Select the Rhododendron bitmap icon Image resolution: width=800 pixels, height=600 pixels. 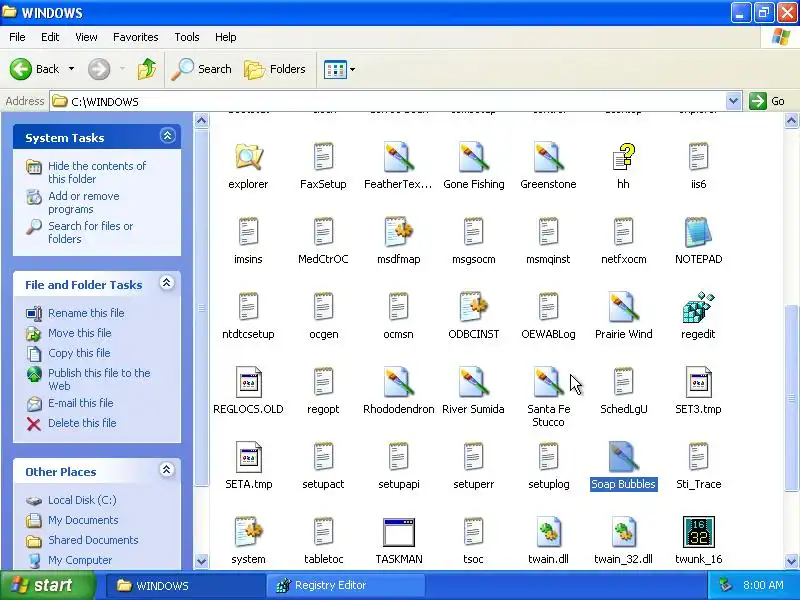pos(398,383)
